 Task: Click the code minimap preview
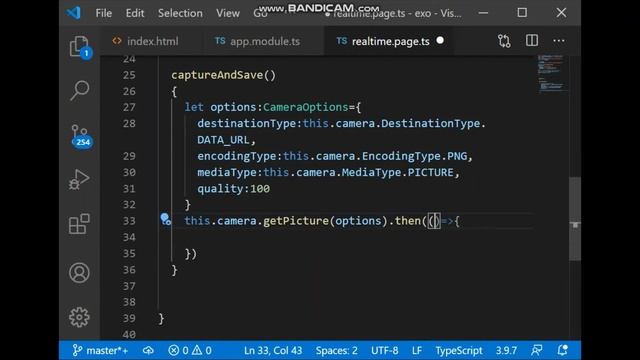click(x=551, y=73)
